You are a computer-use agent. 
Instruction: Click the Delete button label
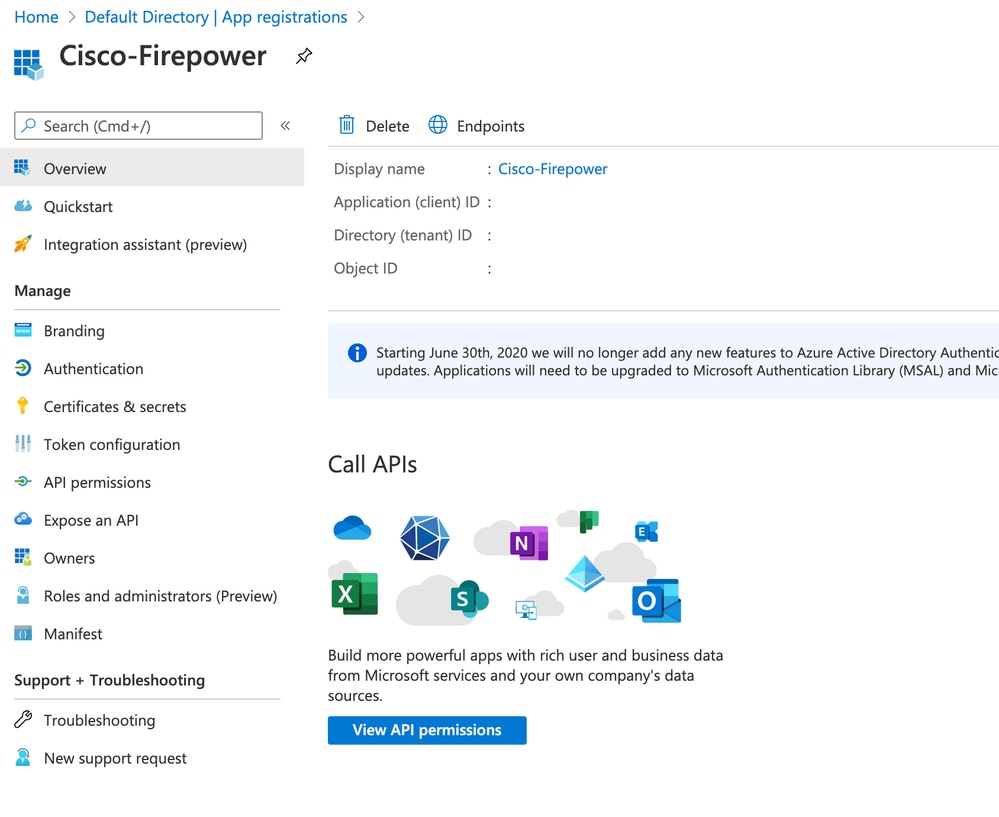pyautogui.click(x=387, y=126)
